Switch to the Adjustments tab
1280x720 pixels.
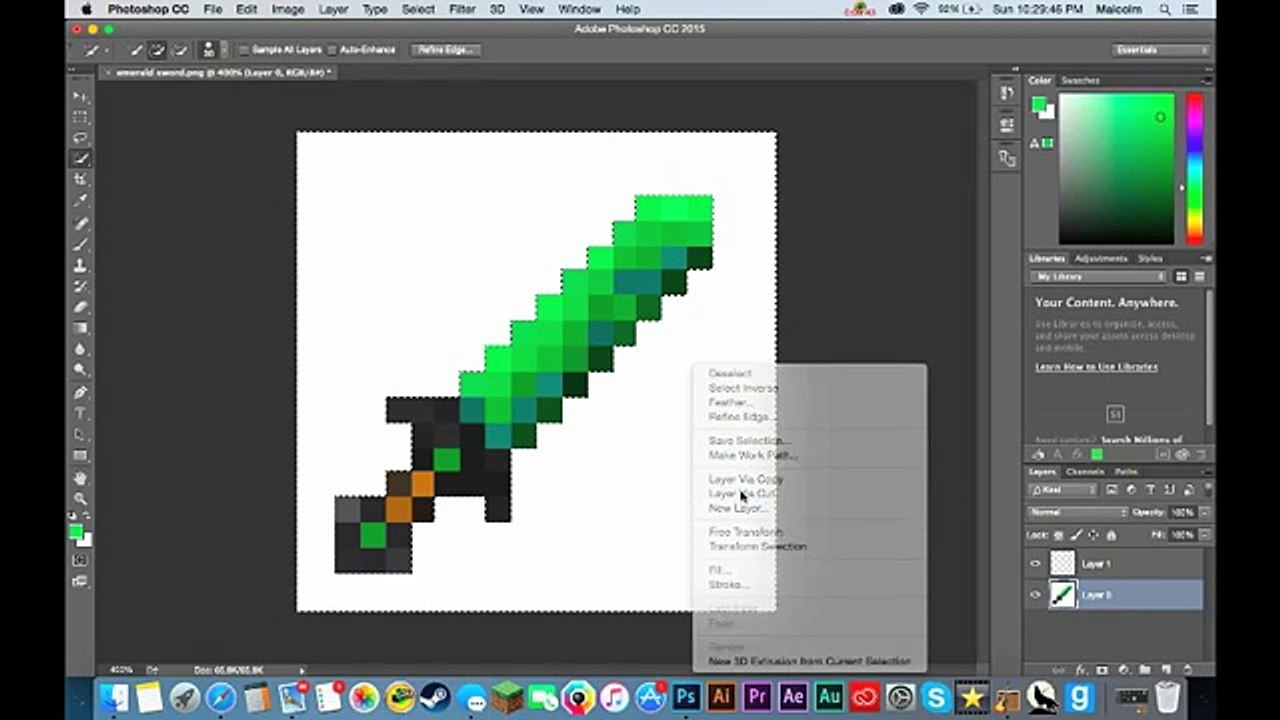tap(1101, 258)
